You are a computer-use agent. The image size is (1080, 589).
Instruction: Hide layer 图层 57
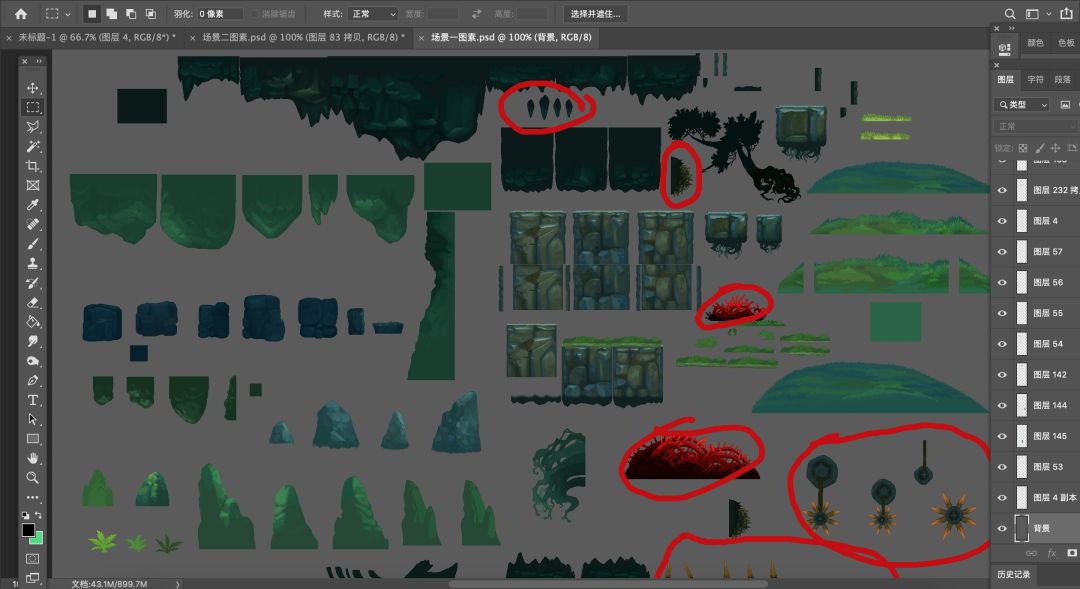click(1002, 252)
